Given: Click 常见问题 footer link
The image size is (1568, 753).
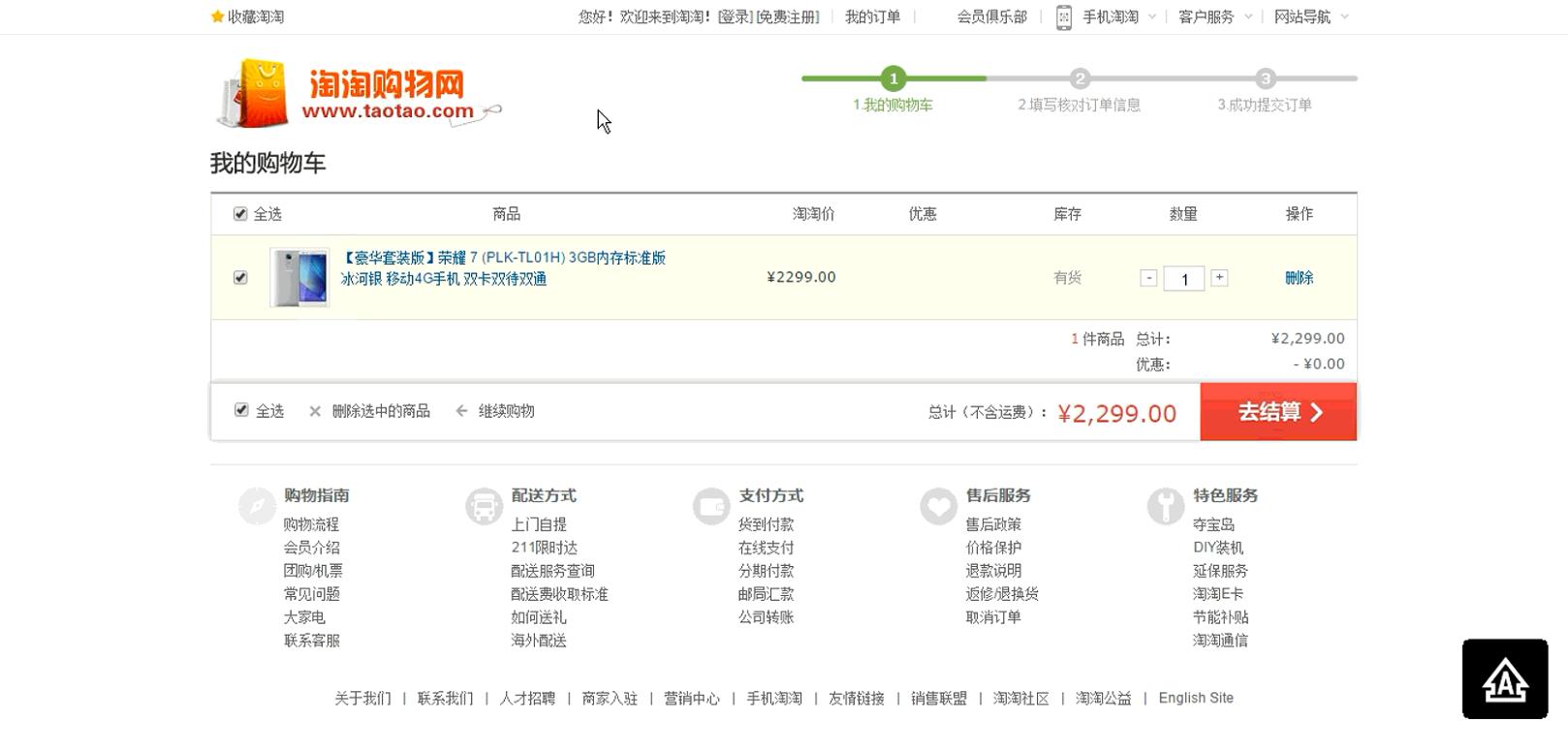Looking at the screenshot, I should pyautogui.click(x=311, y=594).
